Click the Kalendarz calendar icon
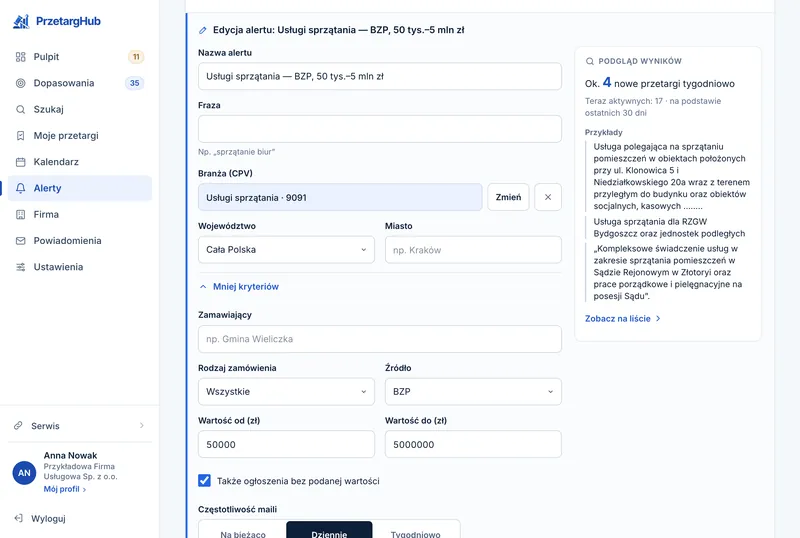Image resolution: width=800 pixels, height=538 pixels. click(x=20, y=162)
